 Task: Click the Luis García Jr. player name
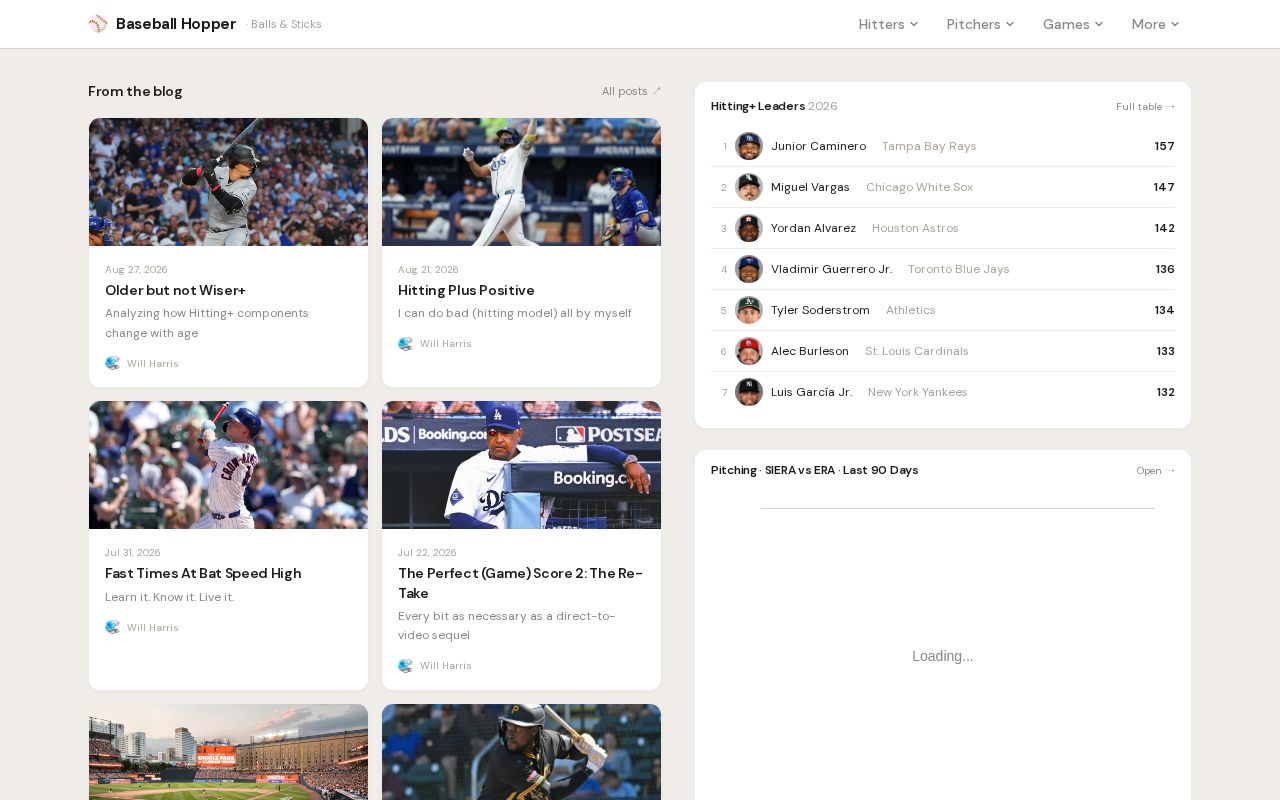[811, 392]
